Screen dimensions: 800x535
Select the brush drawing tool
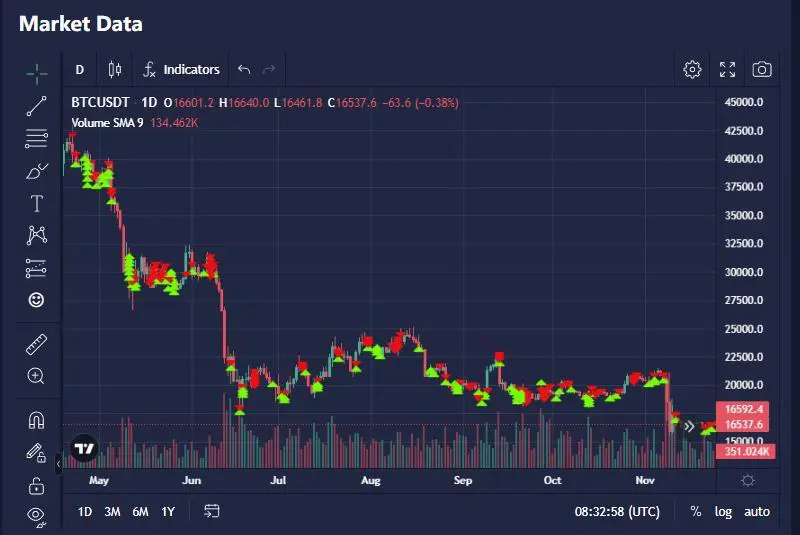36,171
